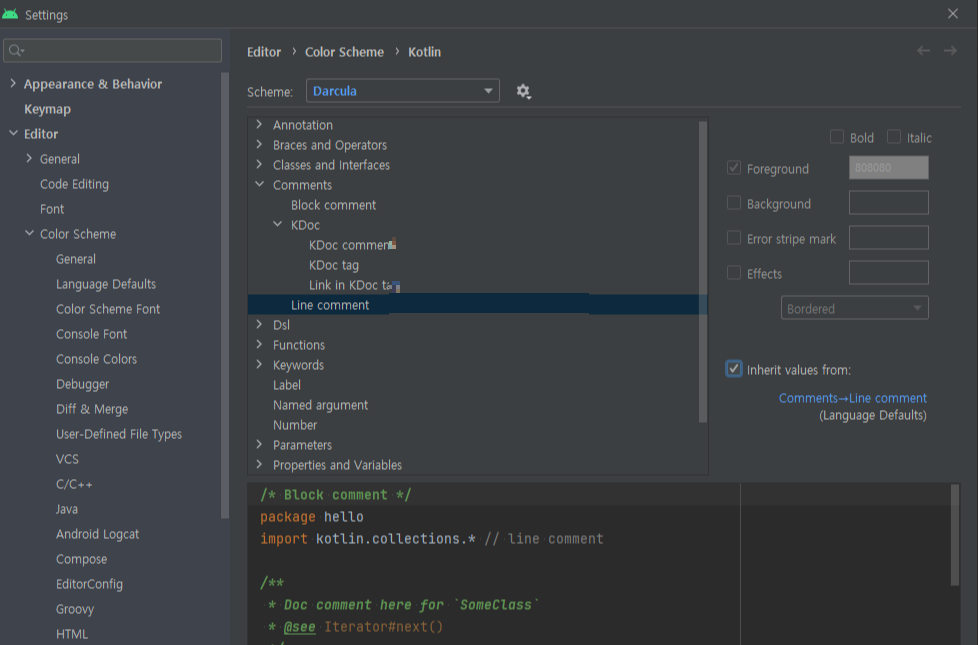Select VCS in the sidebar
Viewport: 978px width, 645px height.
point(67,459)
